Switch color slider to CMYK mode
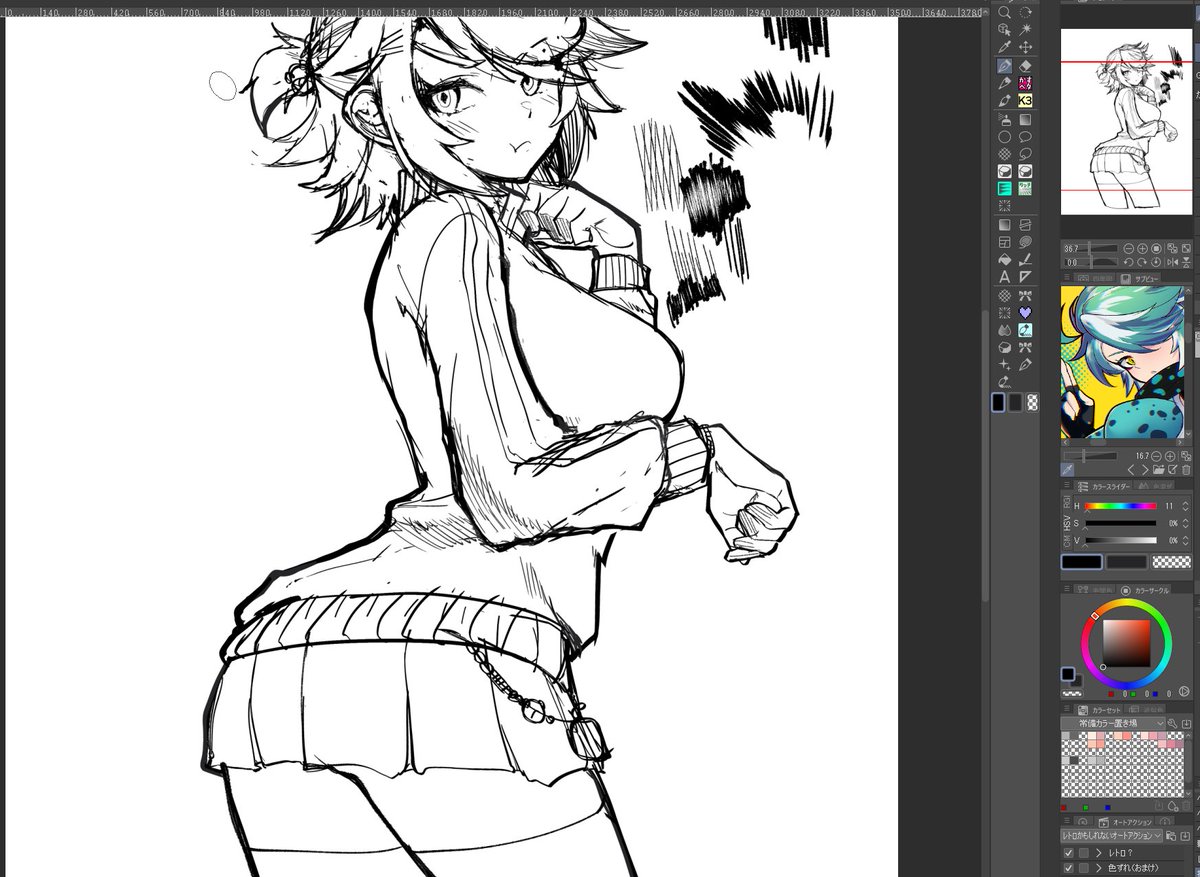The image size is (1200, 877). point(1067,541)
